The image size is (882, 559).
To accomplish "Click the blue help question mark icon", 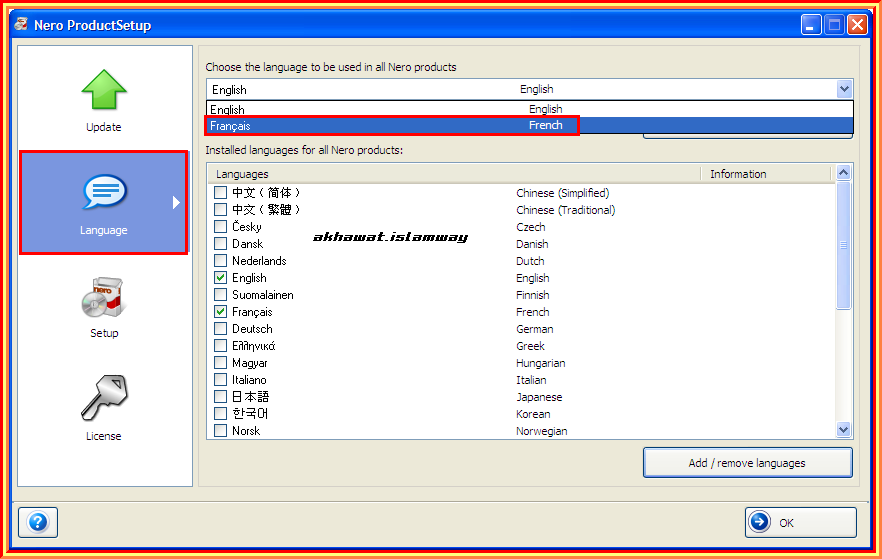I will point(38,522).
